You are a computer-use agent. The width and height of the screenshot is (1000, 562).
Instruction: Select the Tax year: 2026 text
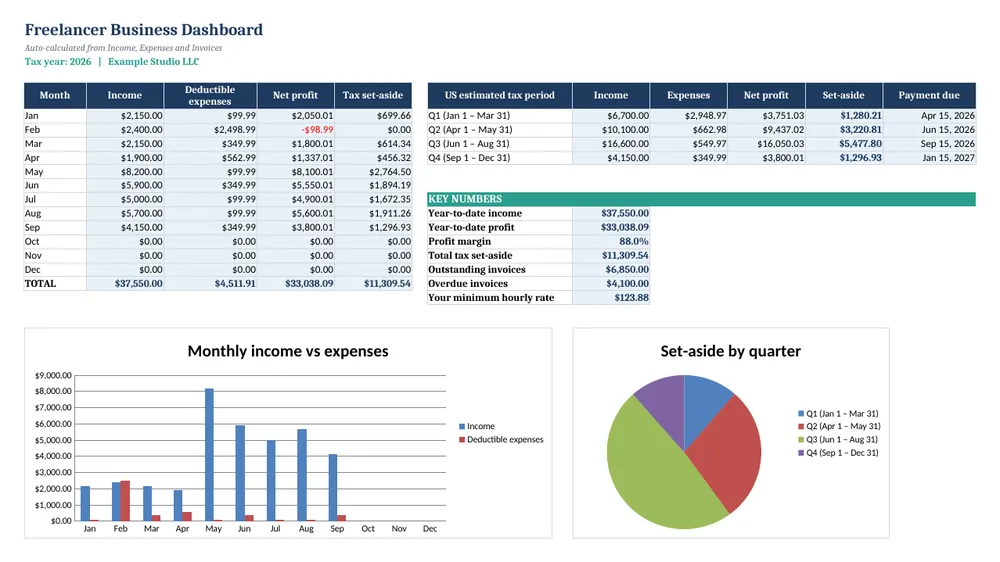[x=58, y=62]
